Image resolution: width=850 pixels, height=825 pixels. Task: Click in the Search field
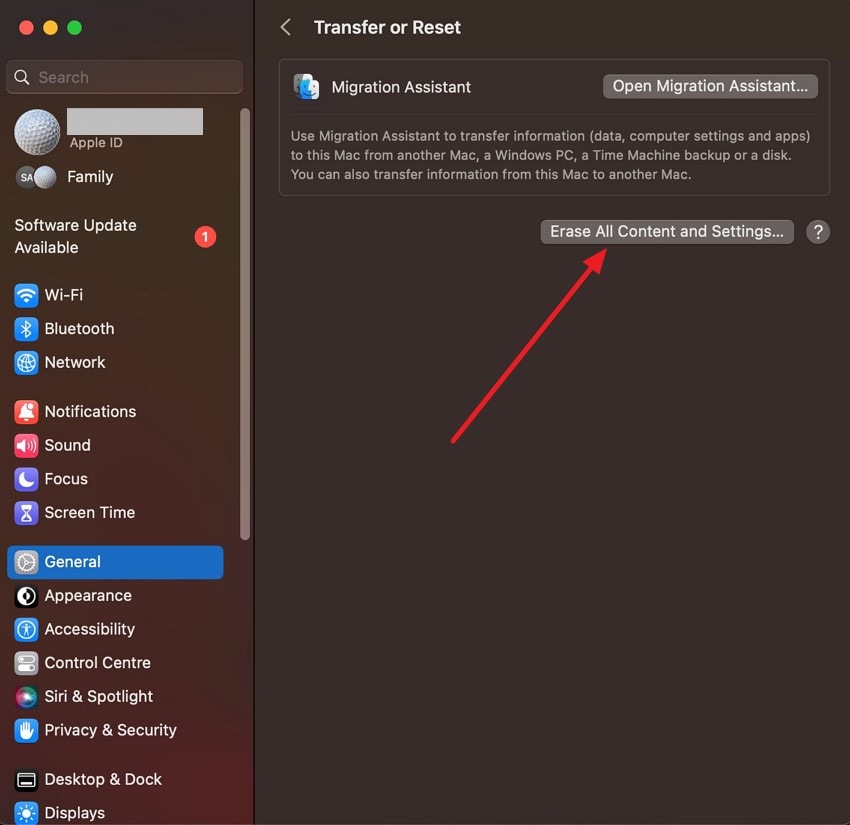pos(124,77)
